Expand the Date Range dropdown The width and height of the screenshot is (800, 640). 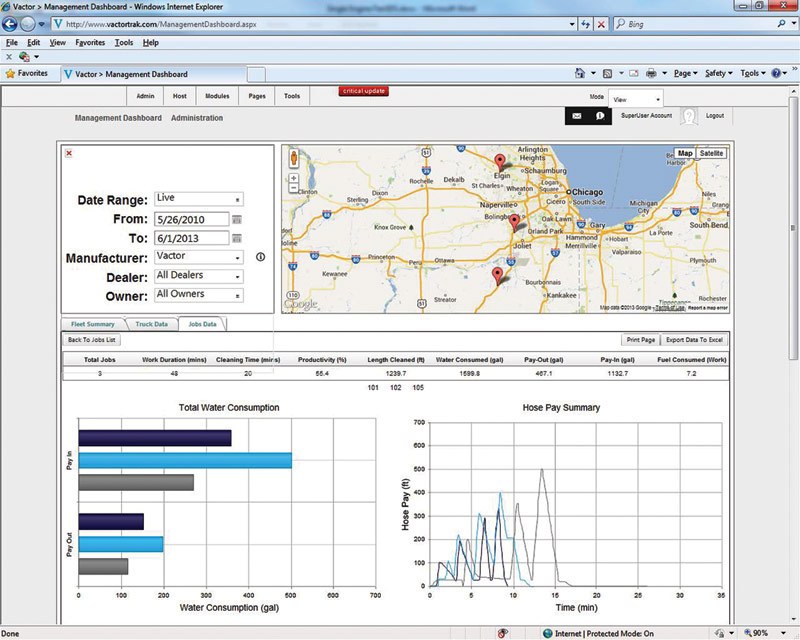(x=199, y=199)
